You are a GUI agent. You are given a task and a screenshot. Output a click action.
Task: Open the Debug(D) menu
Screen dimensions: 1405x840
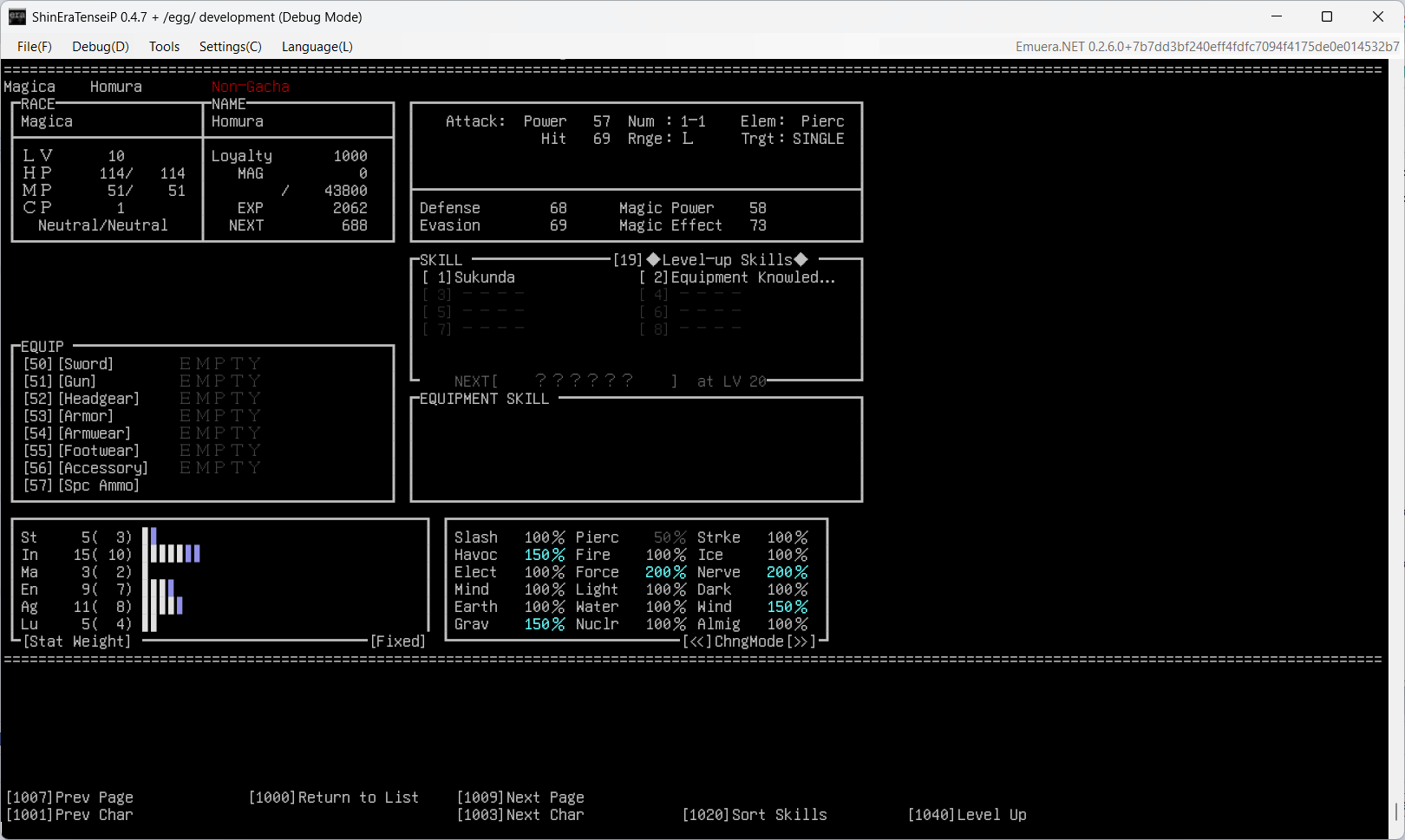(101, 47)
